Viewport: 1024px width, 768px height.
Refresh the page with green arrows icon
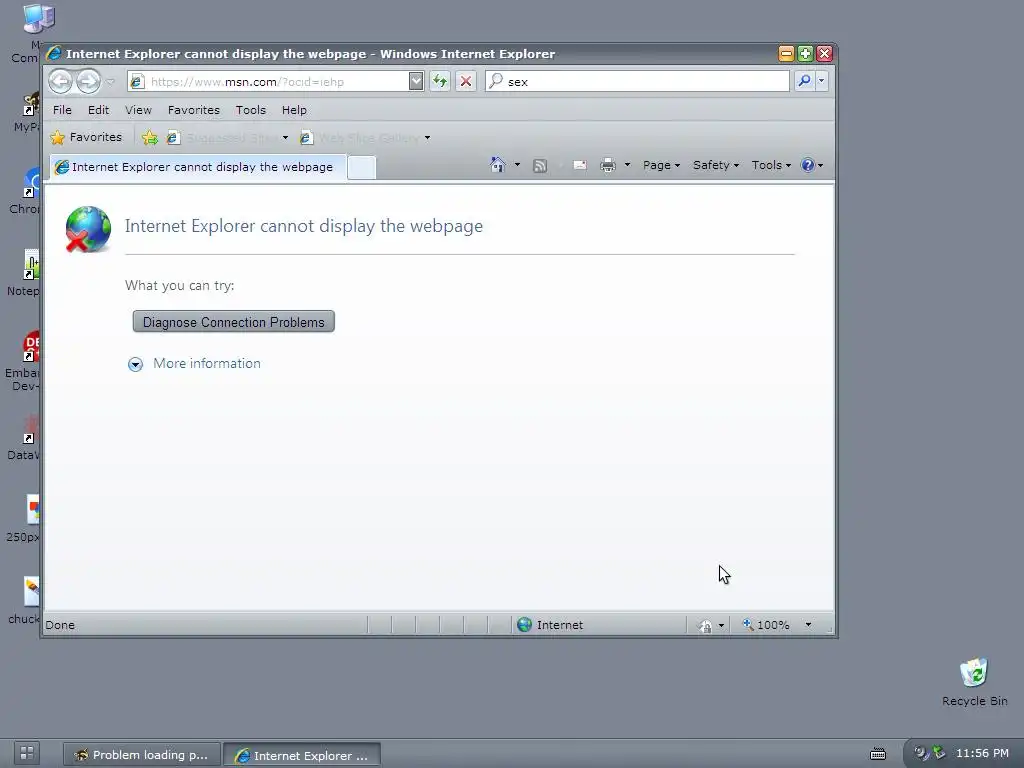coord(440,81)
